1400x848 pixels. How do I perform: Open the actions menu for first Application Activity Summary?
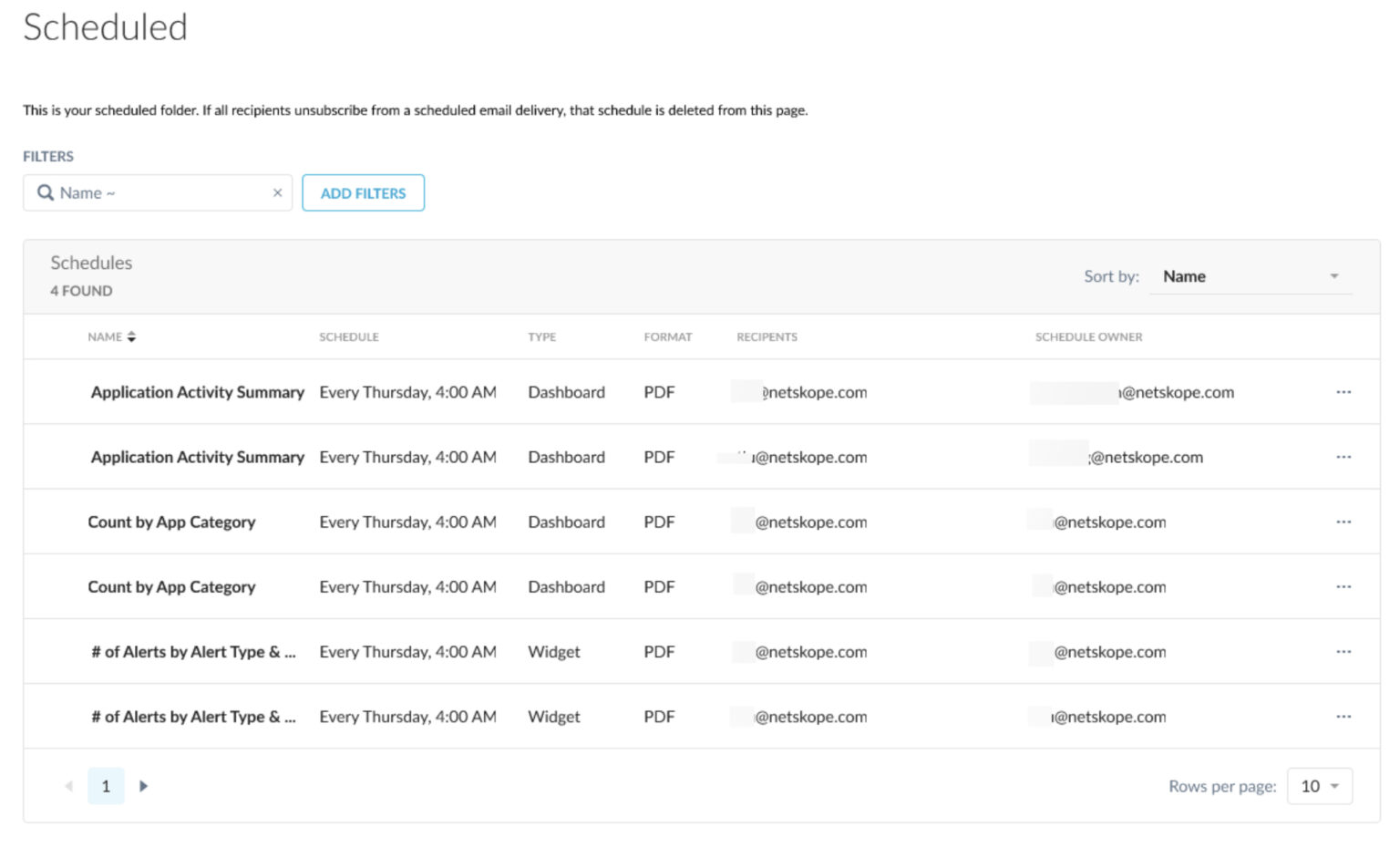pyautogui.click(x=1343, y=391)
